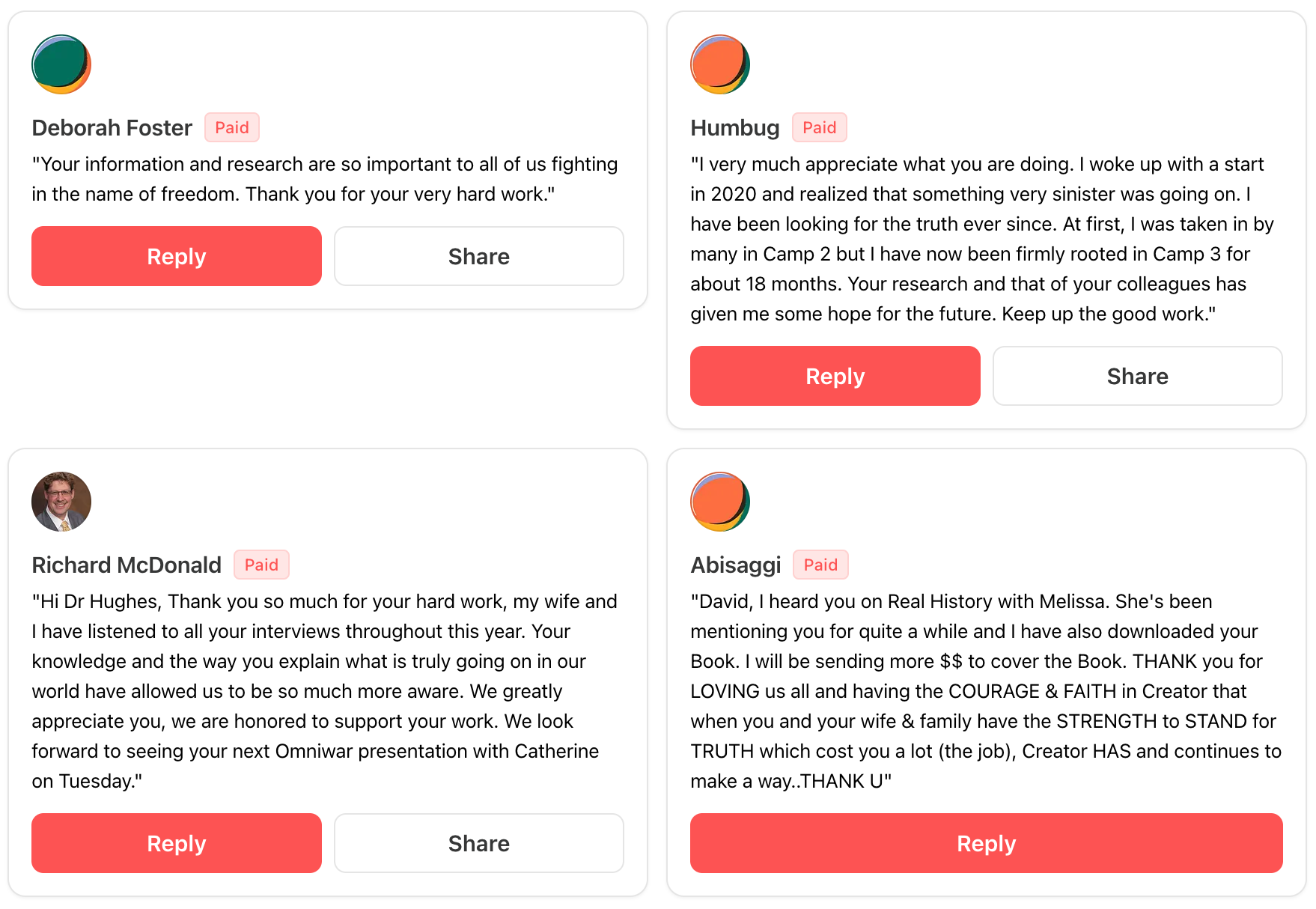
Task: Share Humbug's testimonial
Action: pyautogui.click(x=1138, y=376)
